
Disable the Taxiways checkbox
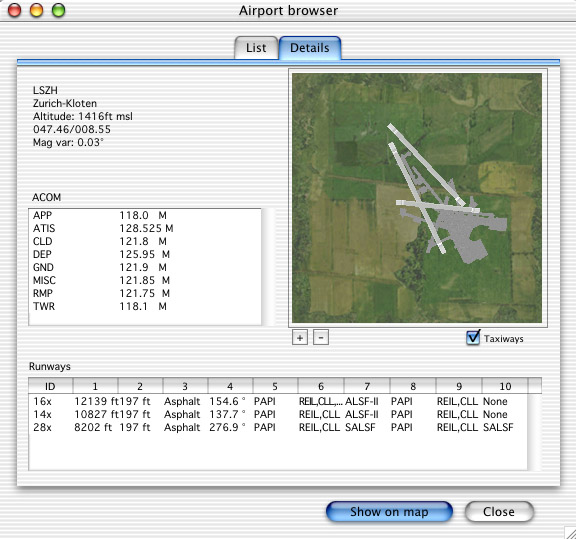pyautogui.click(x=473, y=338)
